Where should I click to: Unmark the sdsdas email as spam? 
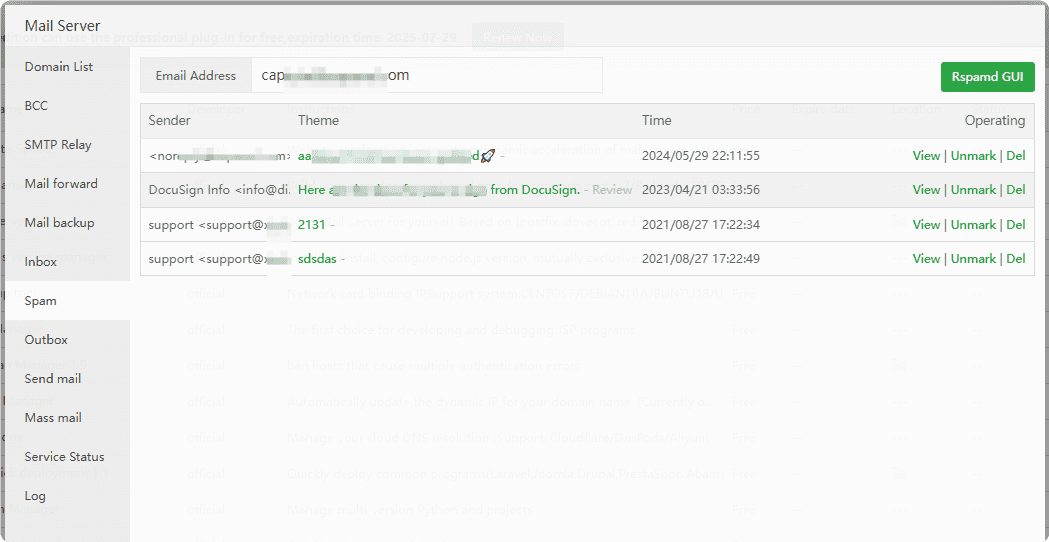coord(973,258)
